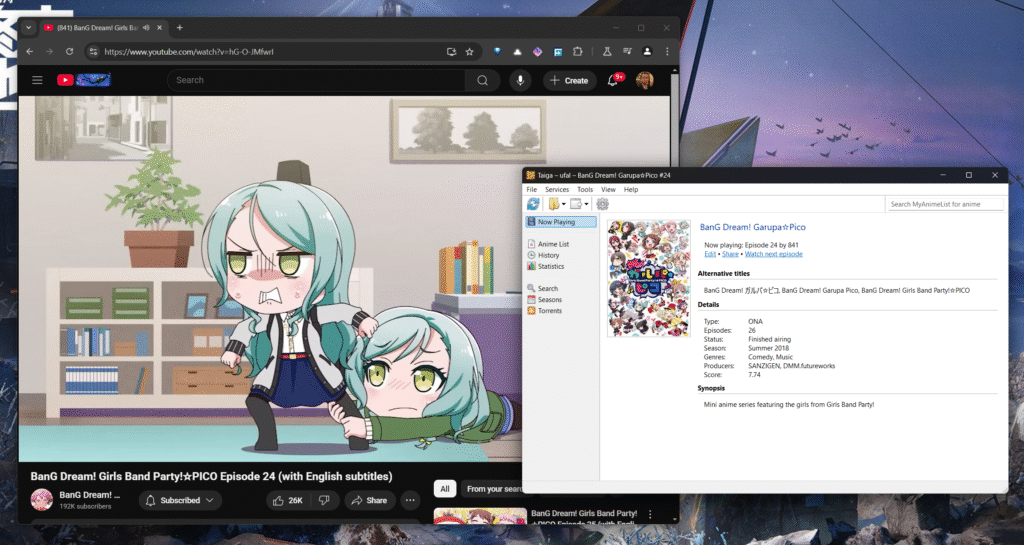Go back using the browser back arrow

(29, 52)
